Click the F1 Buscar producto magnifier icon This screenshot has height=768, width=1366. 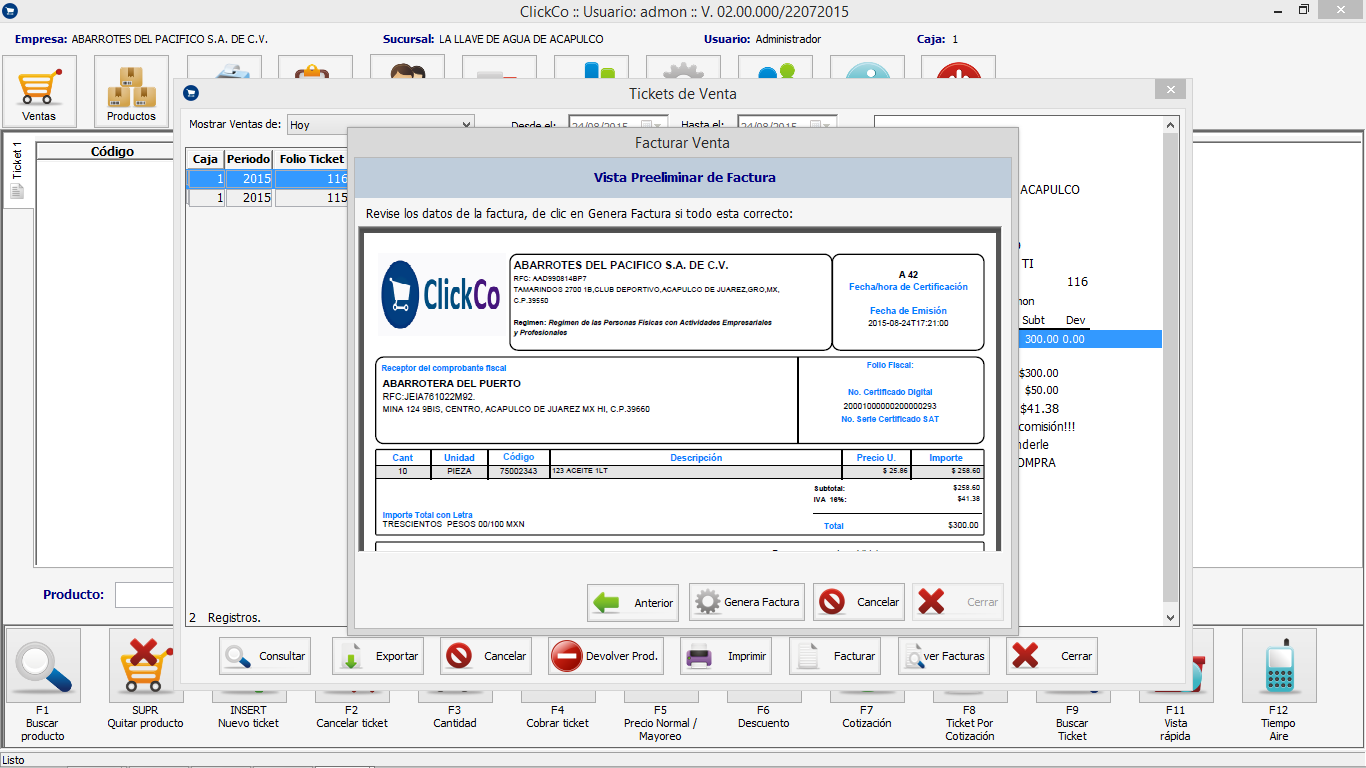point(44,665)
